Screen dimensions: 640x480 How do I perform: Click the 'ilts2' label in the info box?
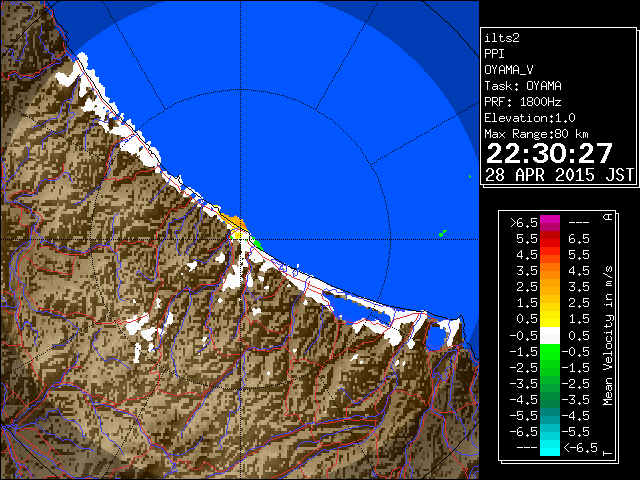pos(502,38)
